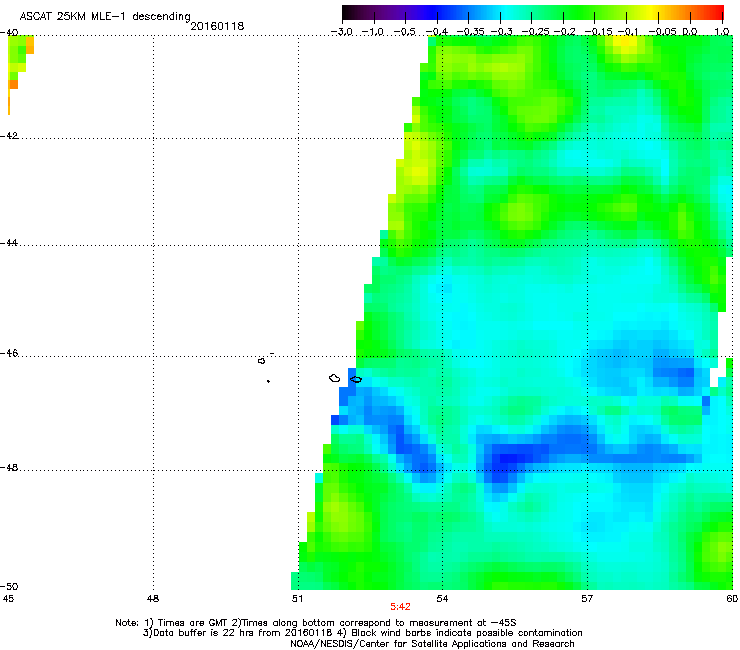Click the latitude label '-46'
Screen dimensions: 740x650
9,354
